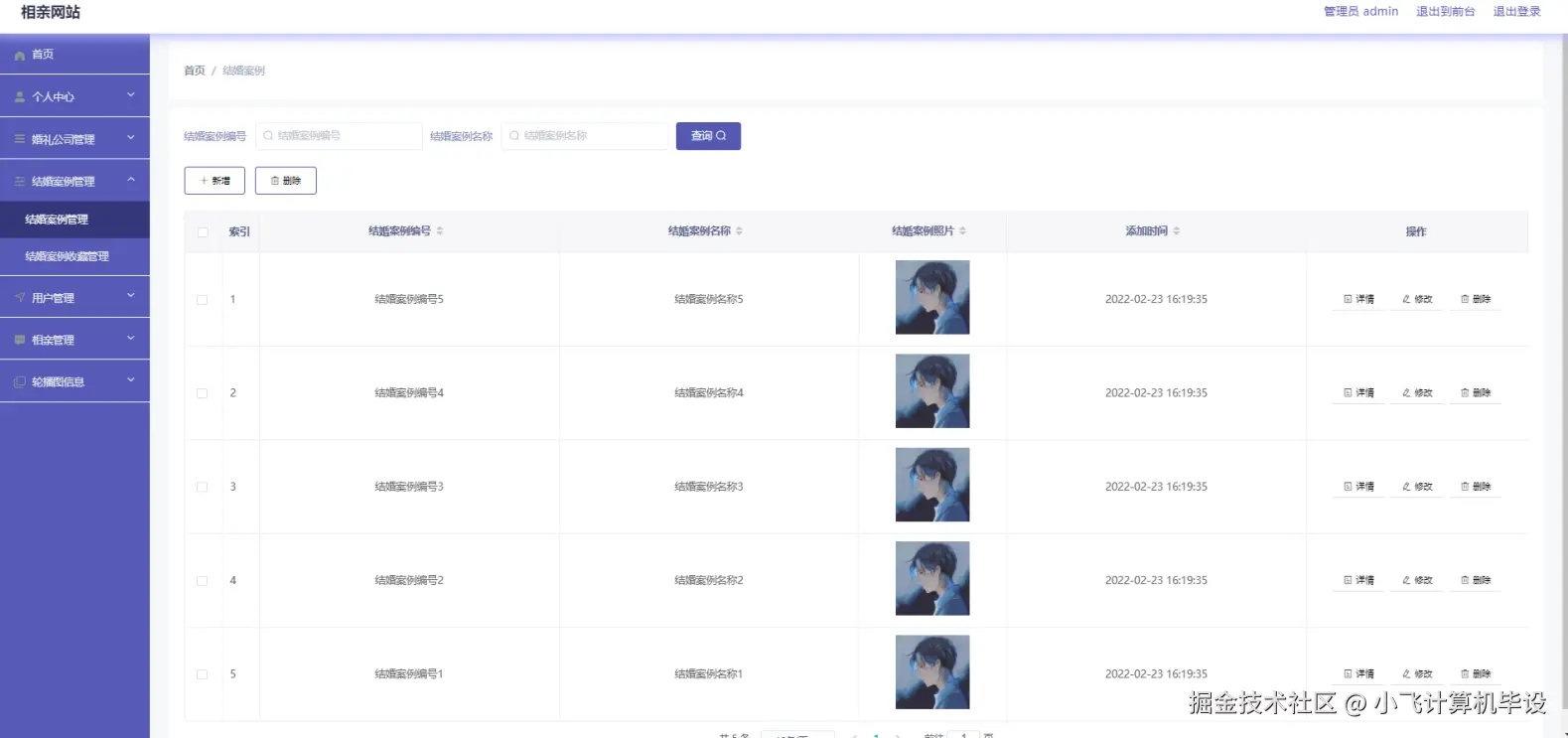Check the box for row index 2
Image resolution: width=1568 pixels, height=738 pixels.
tap(203, 393)
